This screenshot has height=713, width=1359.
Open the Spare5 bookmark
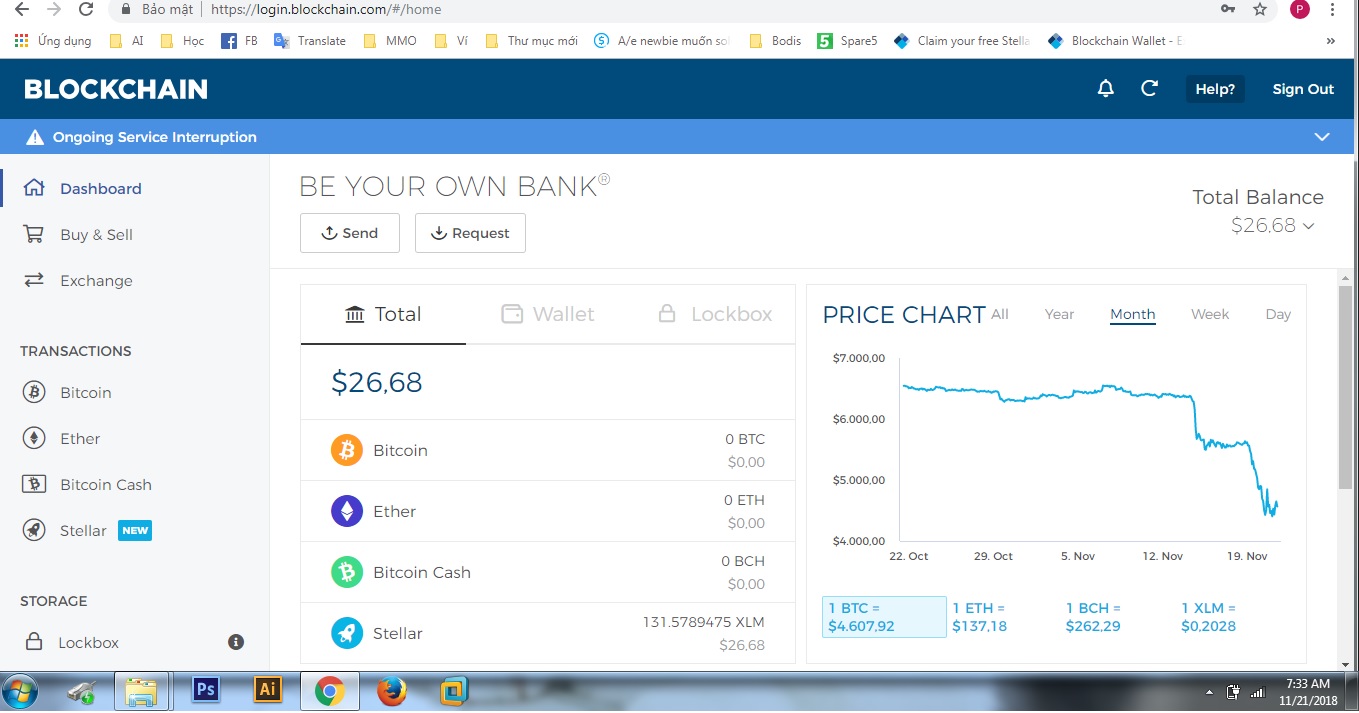pos(847,41)
